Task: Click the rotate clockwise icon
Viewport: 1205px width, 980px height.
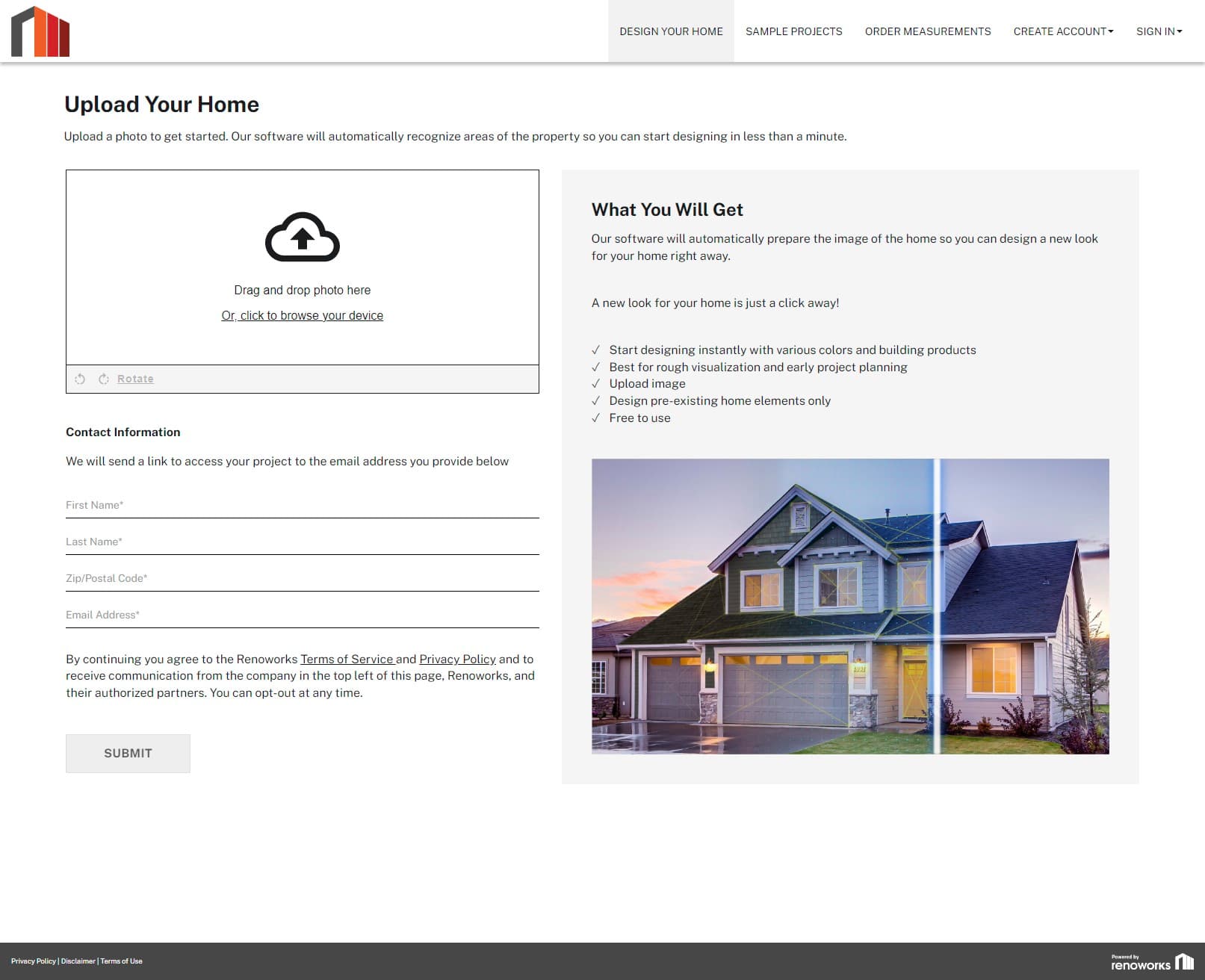Action: coord(104,379)
